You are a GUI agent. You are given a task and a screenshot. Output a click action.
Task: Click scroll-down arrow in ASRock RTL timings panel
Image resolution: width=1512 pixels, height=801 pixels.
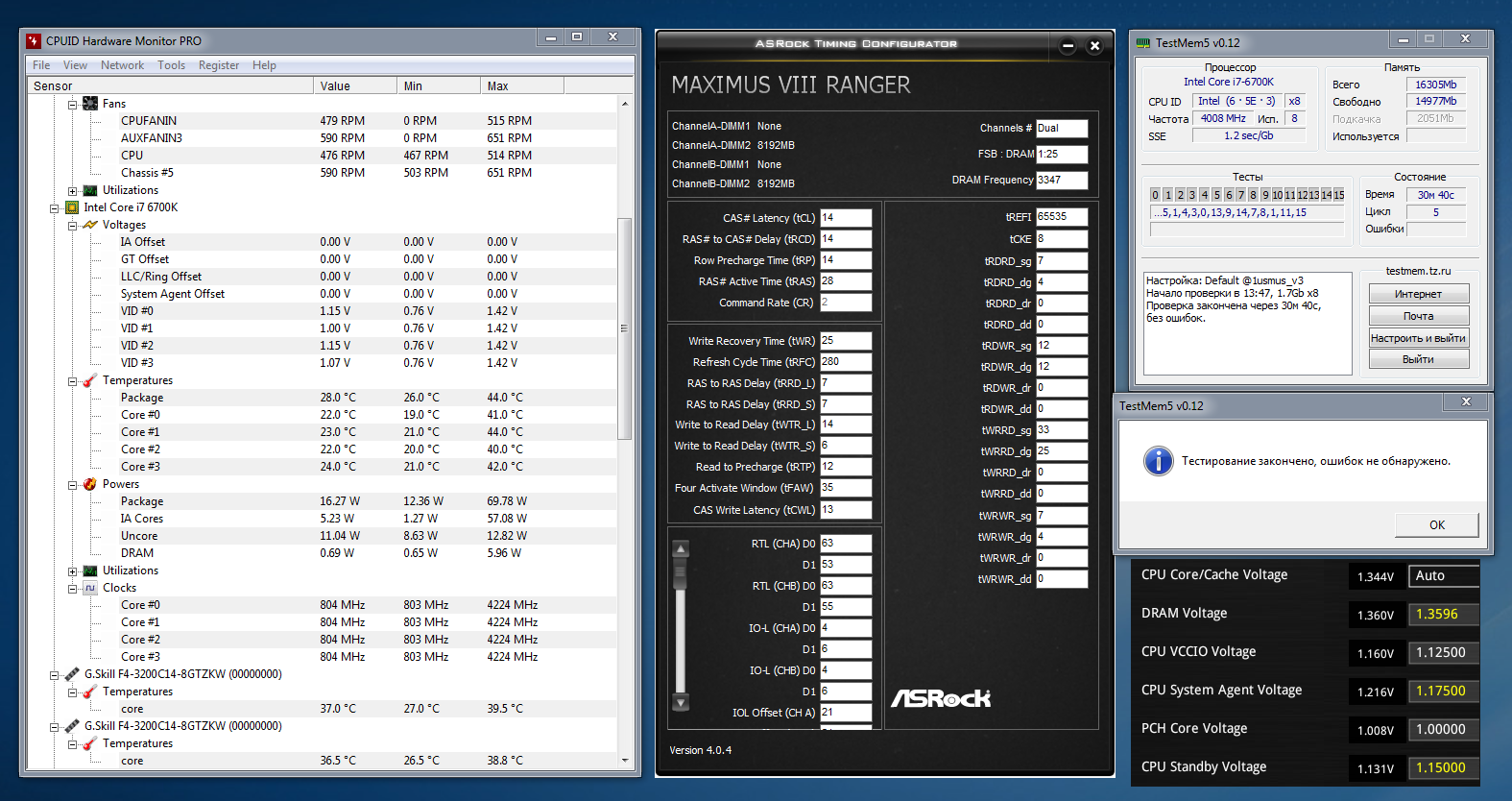click(x=681, y=703)
